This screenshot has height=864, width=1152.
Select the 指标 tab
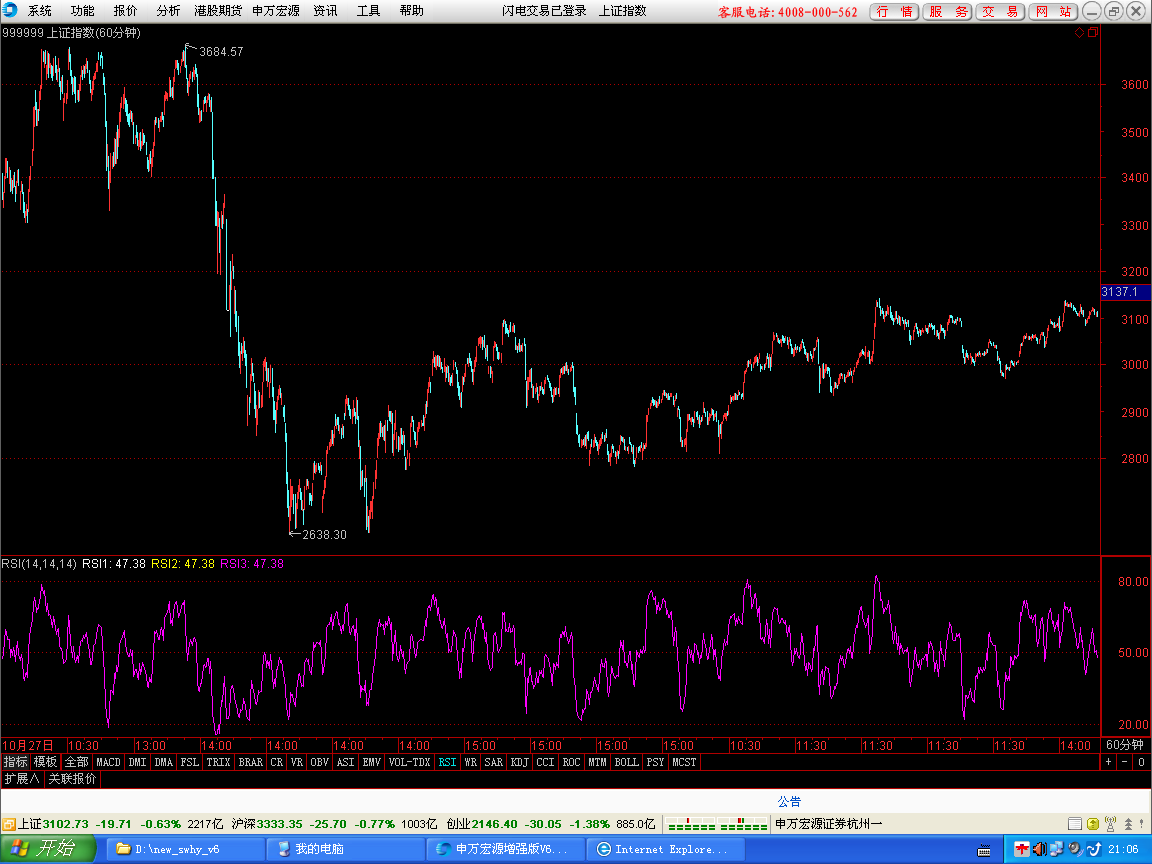pos(15,762)
